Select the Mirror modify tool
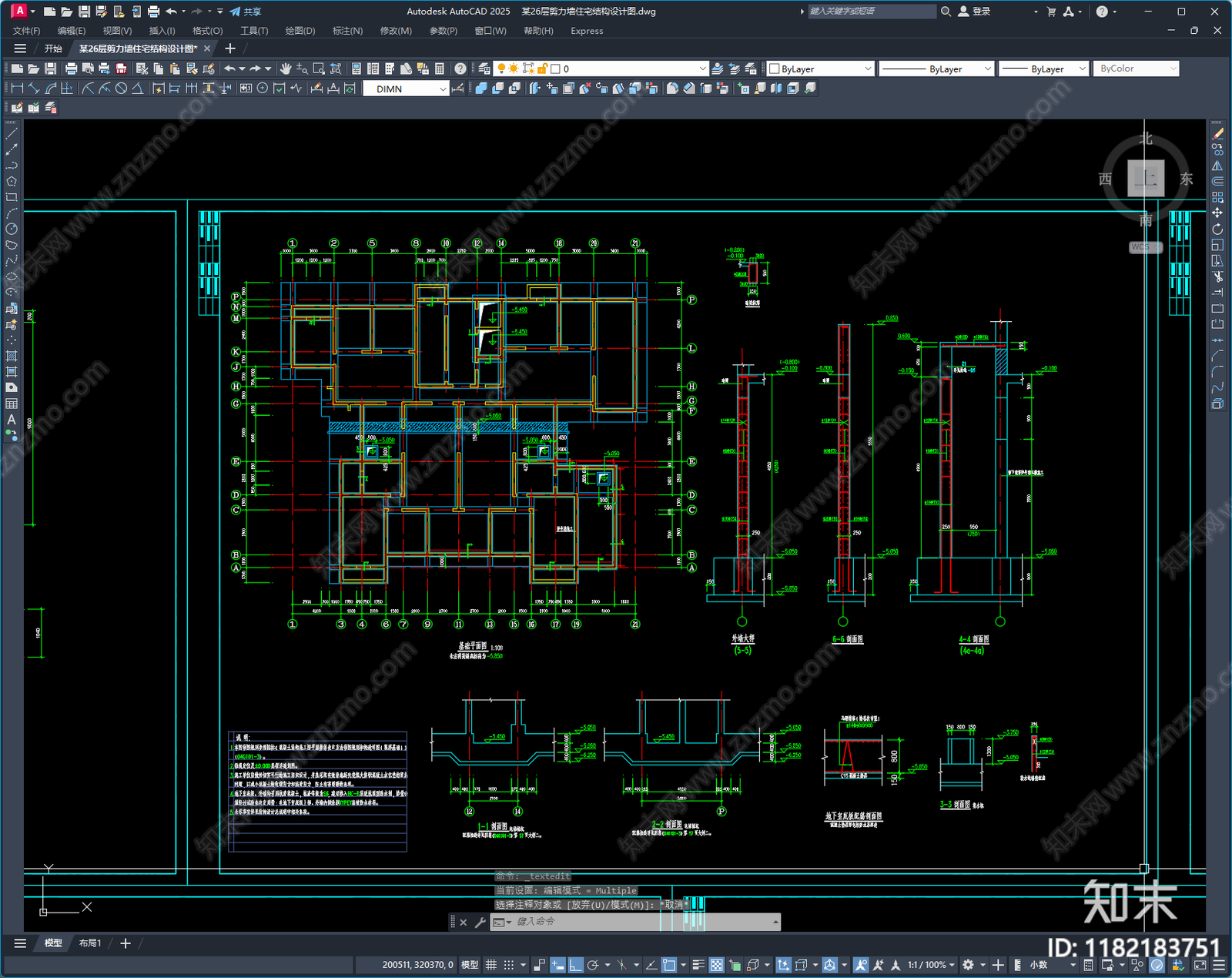Image resolution: width=1232 pixels, height=978 pixels. pos(1217,166)
